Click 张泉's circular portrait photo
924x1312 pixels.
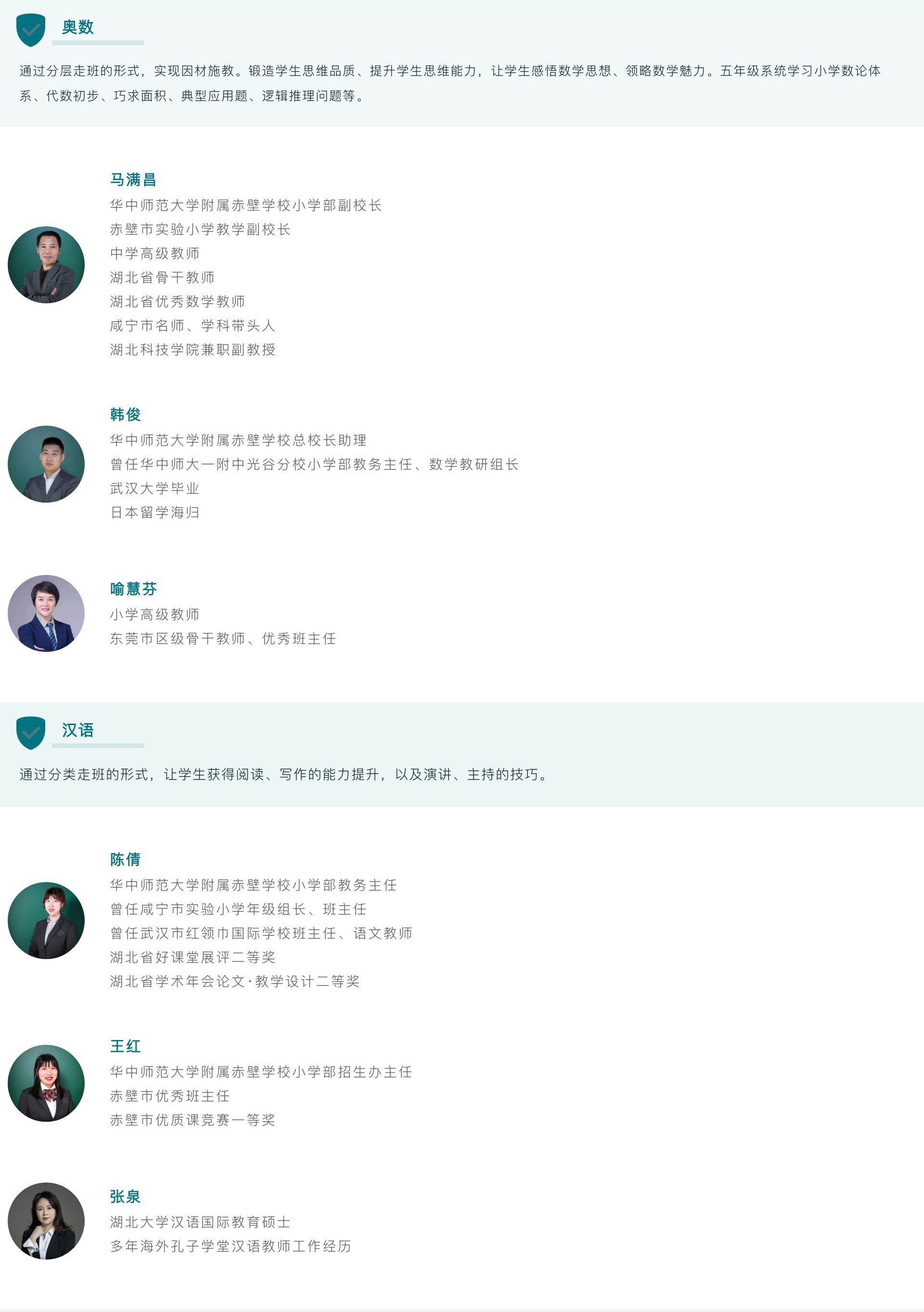pos(46,1221)
